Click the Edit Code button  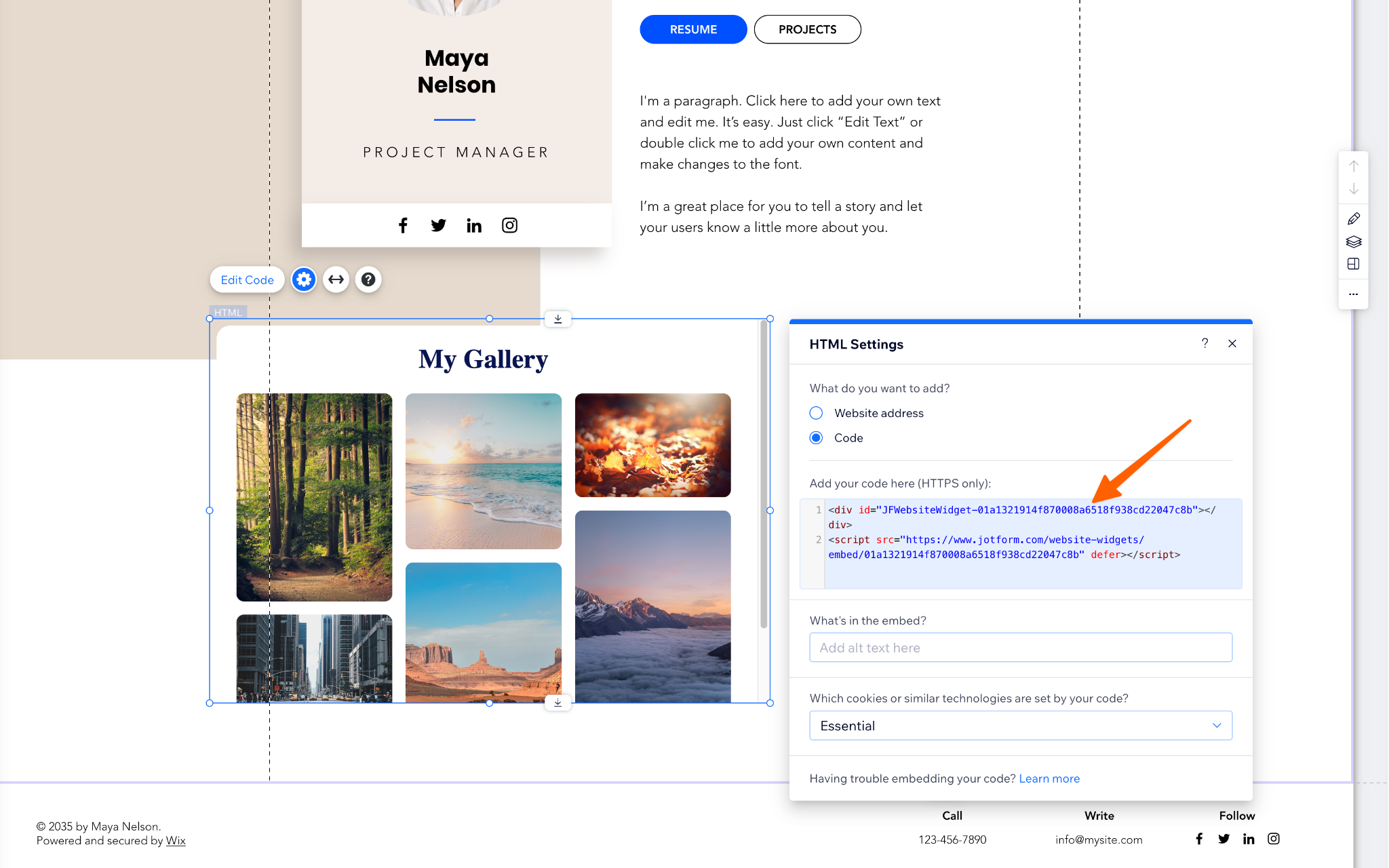(x=247, y=279)
